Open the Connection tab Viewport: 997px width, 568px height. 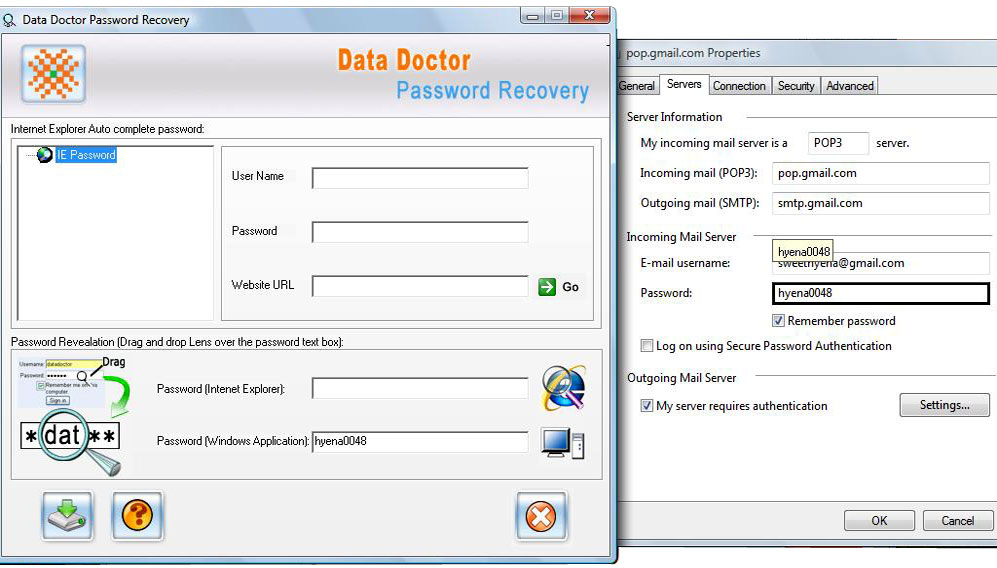(739, 86)
